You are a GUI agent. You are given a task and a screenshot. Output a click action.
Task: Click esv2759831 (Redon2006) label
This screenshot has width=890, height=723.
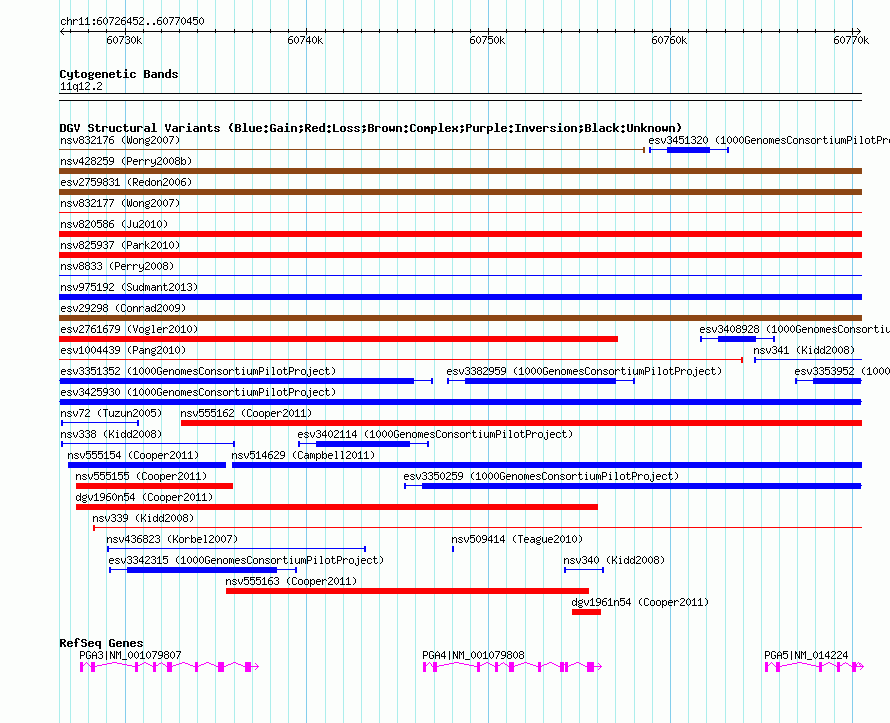pyautogui.click(x=126, y=182)
